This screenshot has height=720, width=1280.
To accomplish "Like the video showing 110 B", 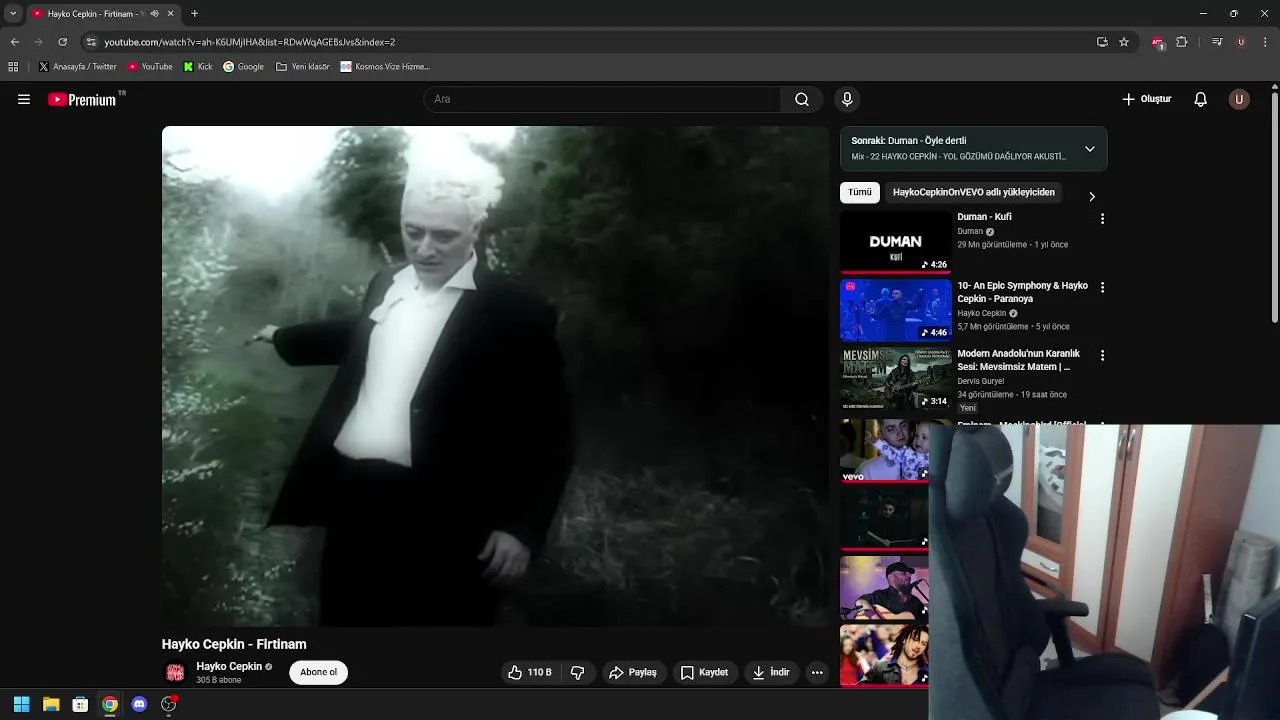I will tap(530, 672).
